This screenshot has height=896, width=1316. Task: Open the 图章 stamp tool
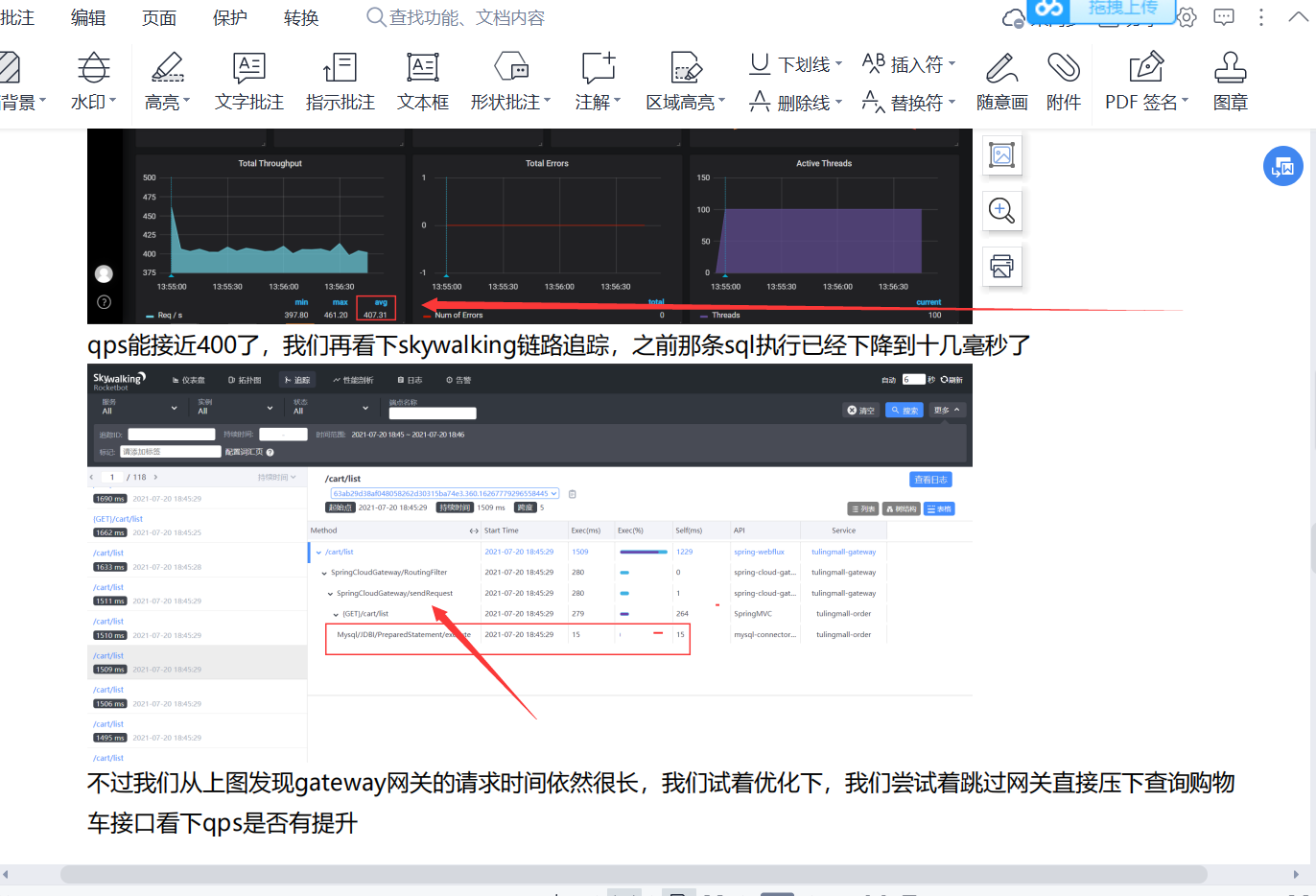(1231, 81)
